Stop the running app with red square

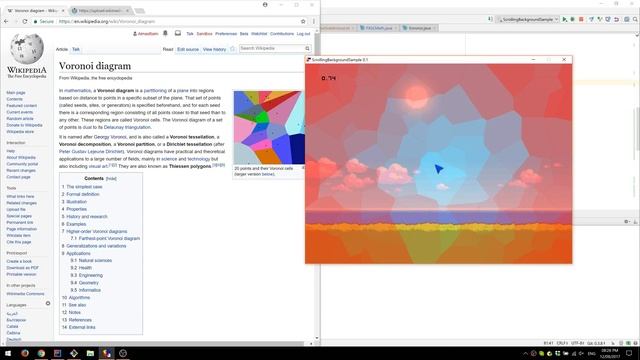tap(581, 19)
